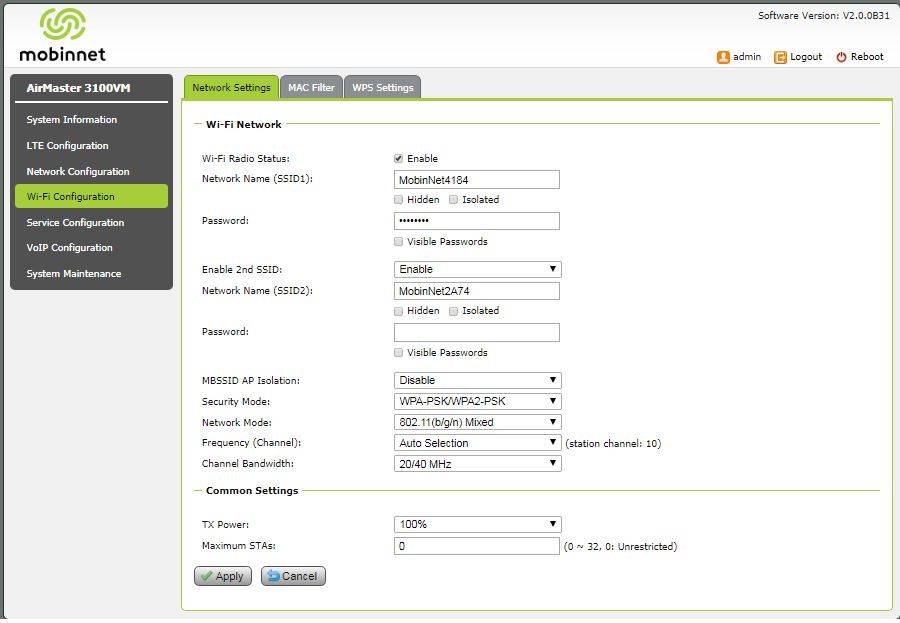Click the Reboot power icon

point(841,57)
